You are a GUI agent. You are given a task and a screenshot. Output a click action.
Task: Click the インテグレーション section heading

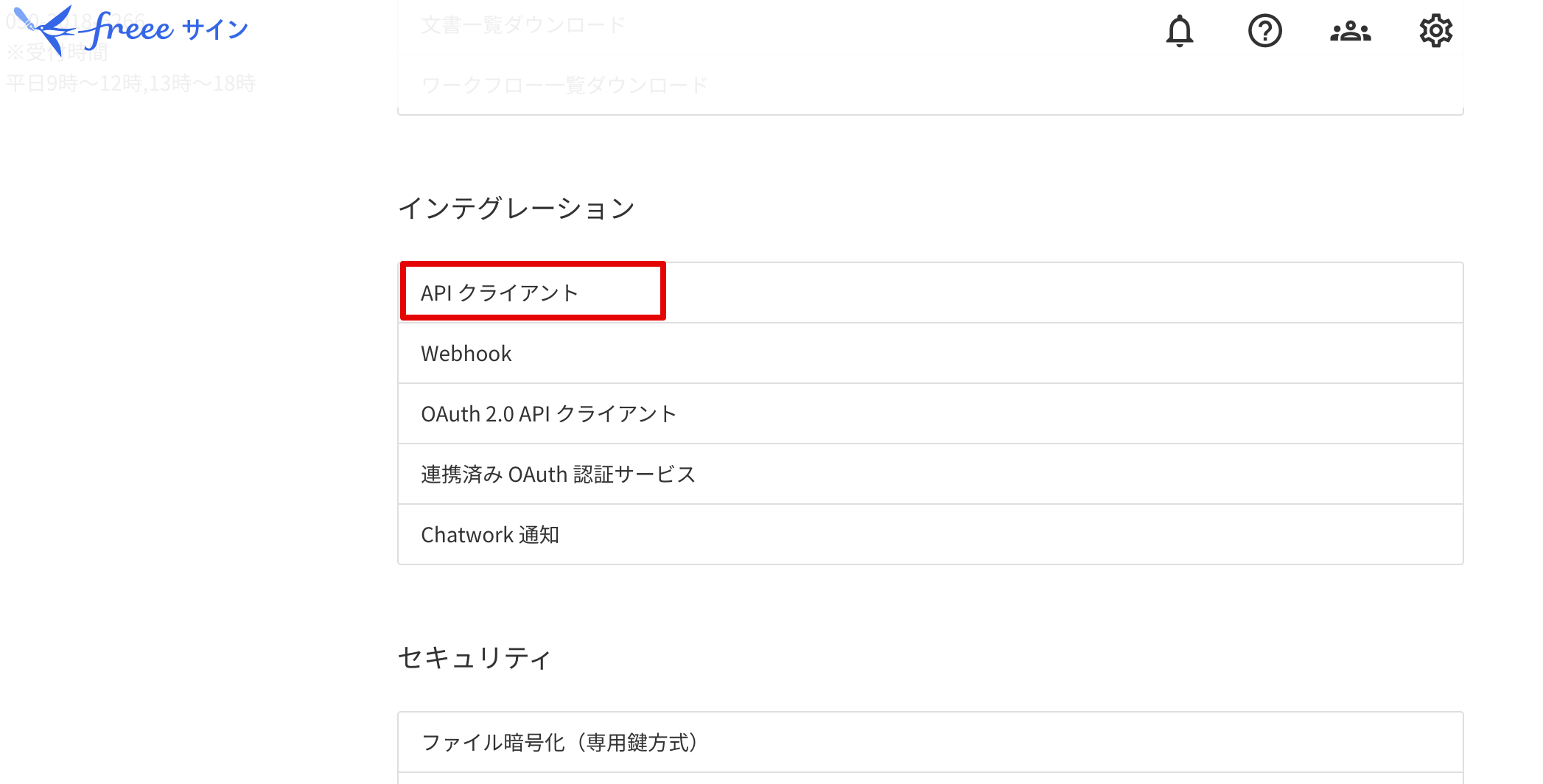click(516, 209)
